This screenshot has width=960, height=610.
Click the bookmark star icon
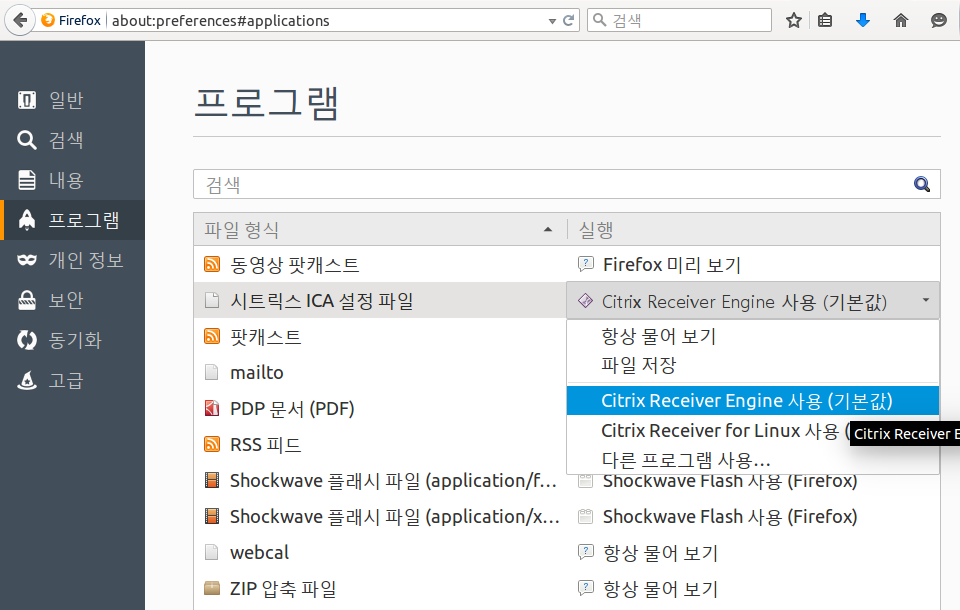pos(793,19)
